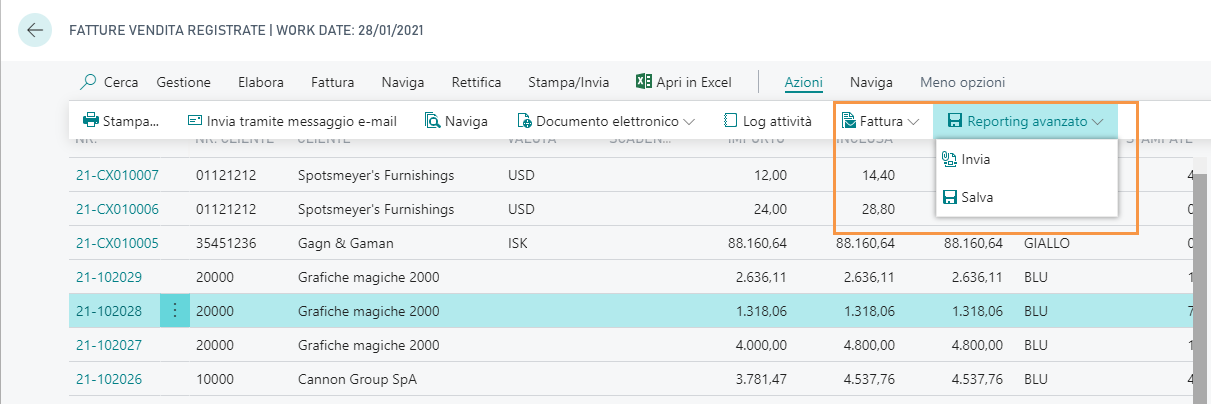Open row options for invoice 21-102028

point(174,311)
